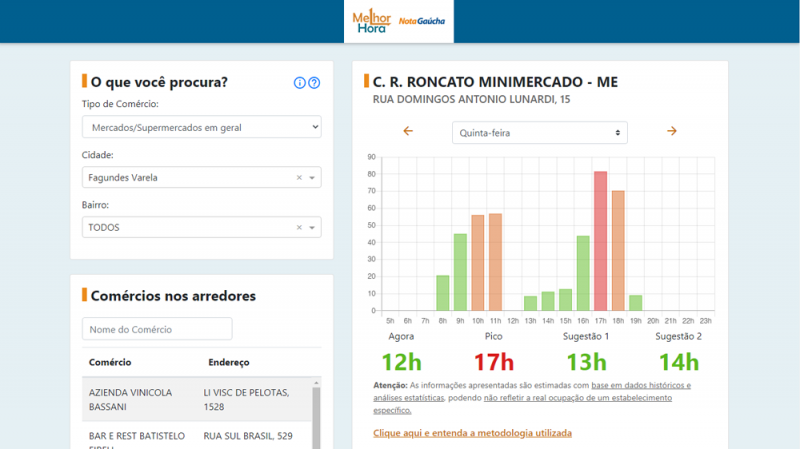Click the Agora 12h value
Screen dimensions: 800x449
point(402,362)
